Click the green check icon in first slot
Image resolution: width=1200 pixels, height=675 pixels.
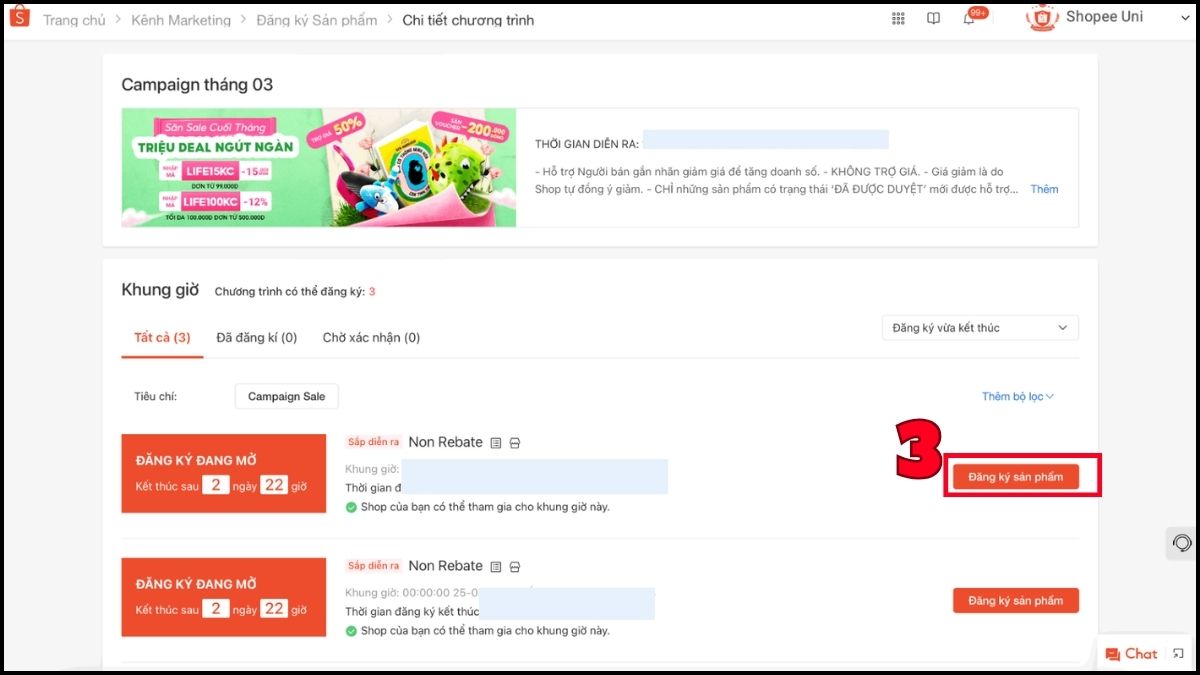[351, 507]
